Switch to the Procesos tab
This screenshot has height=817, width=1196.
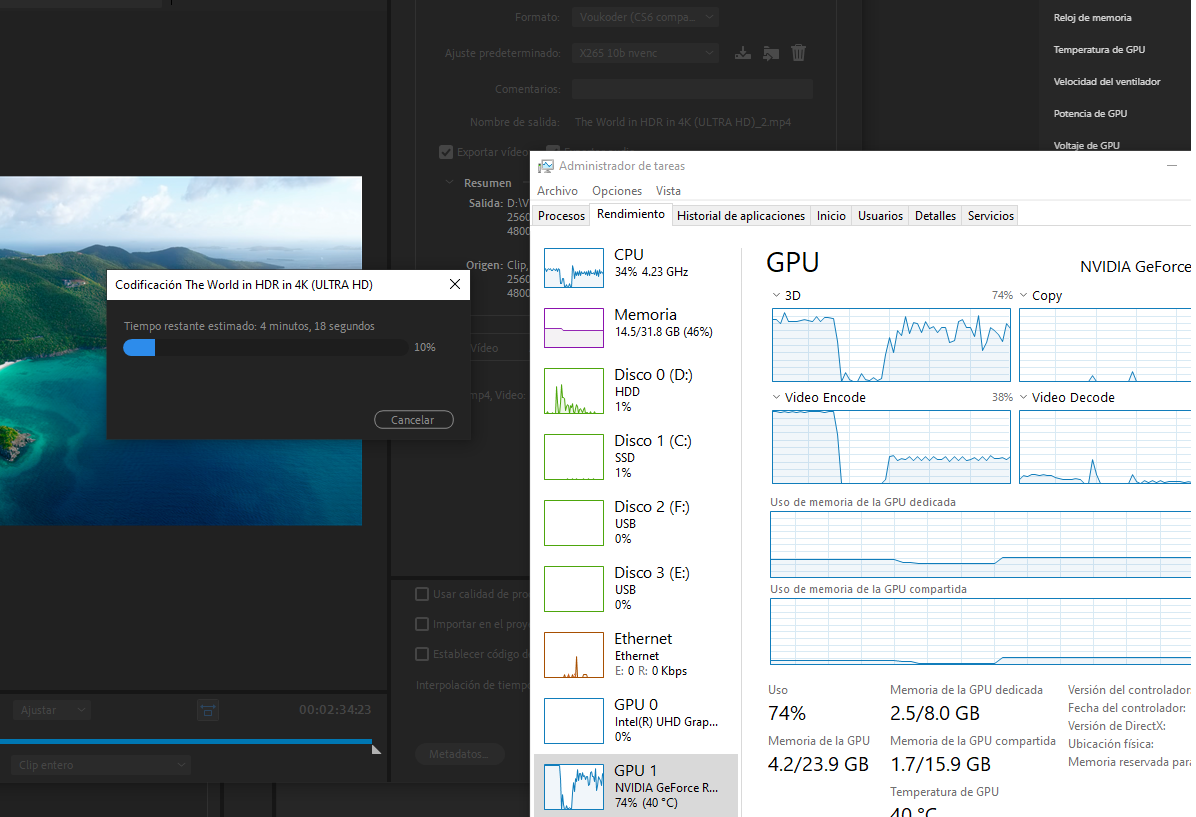(x=561, y=215)
